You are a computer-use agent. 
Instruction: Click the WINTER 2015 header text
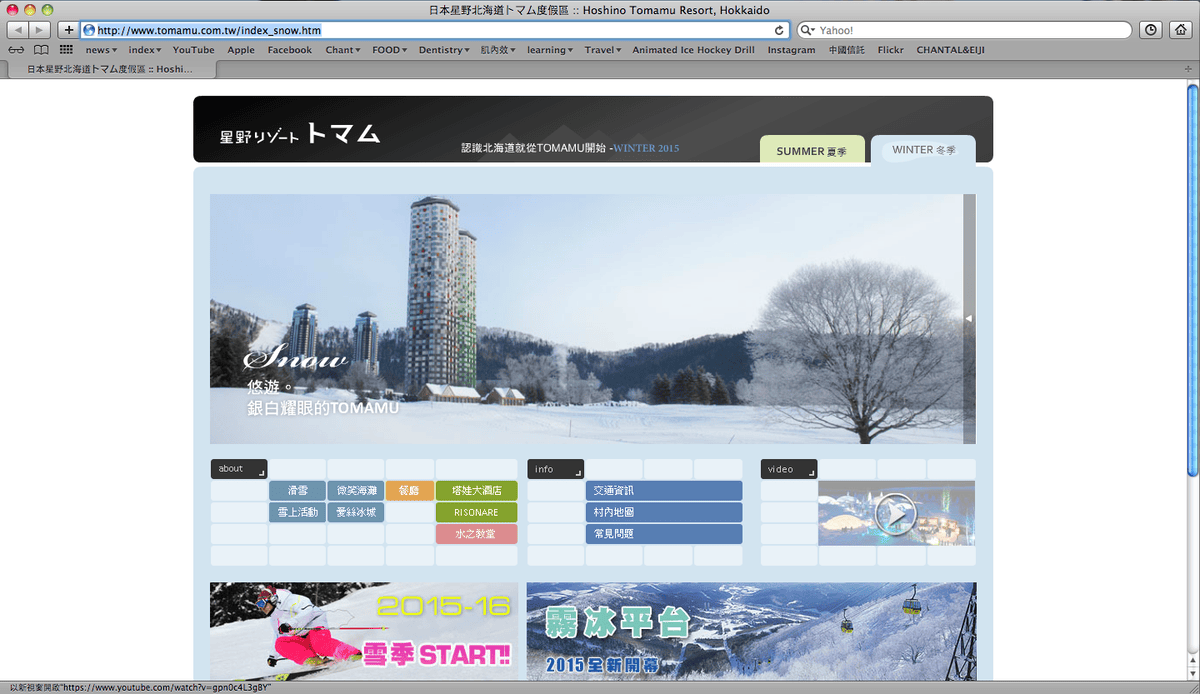(646, 148)
